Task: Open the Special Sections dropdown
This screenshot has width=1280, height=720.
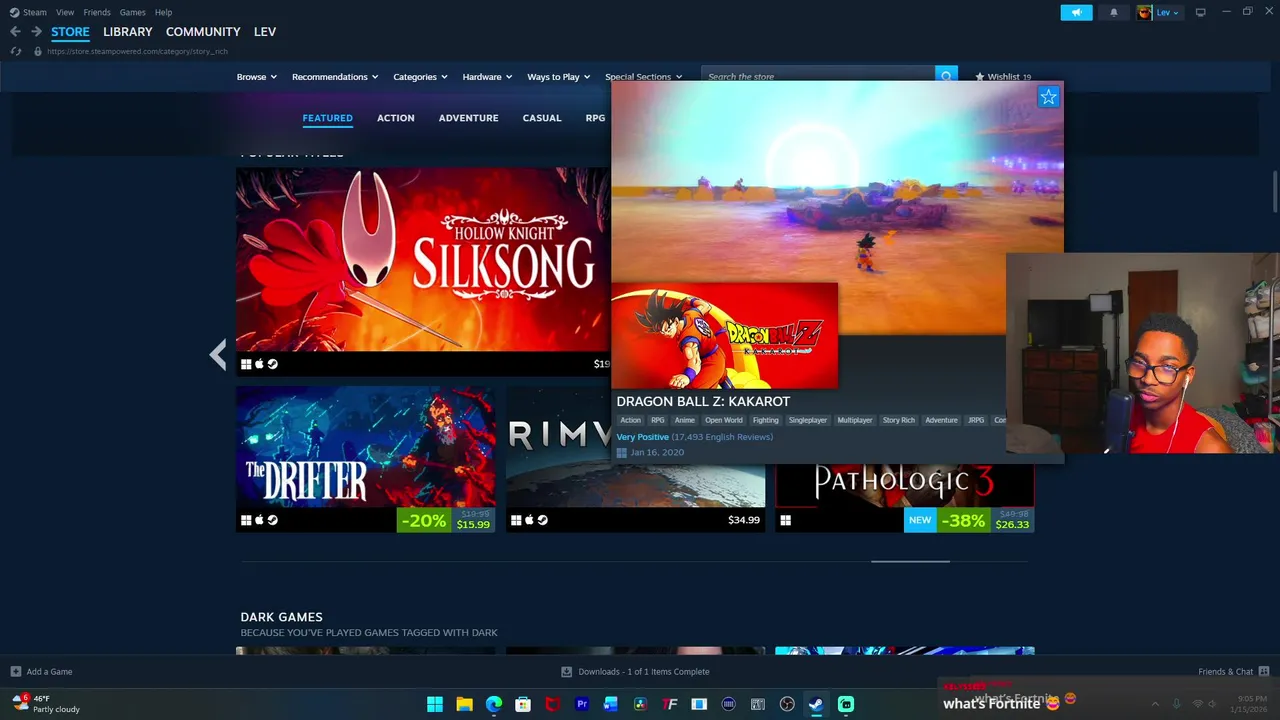Action: click(643, 77)
